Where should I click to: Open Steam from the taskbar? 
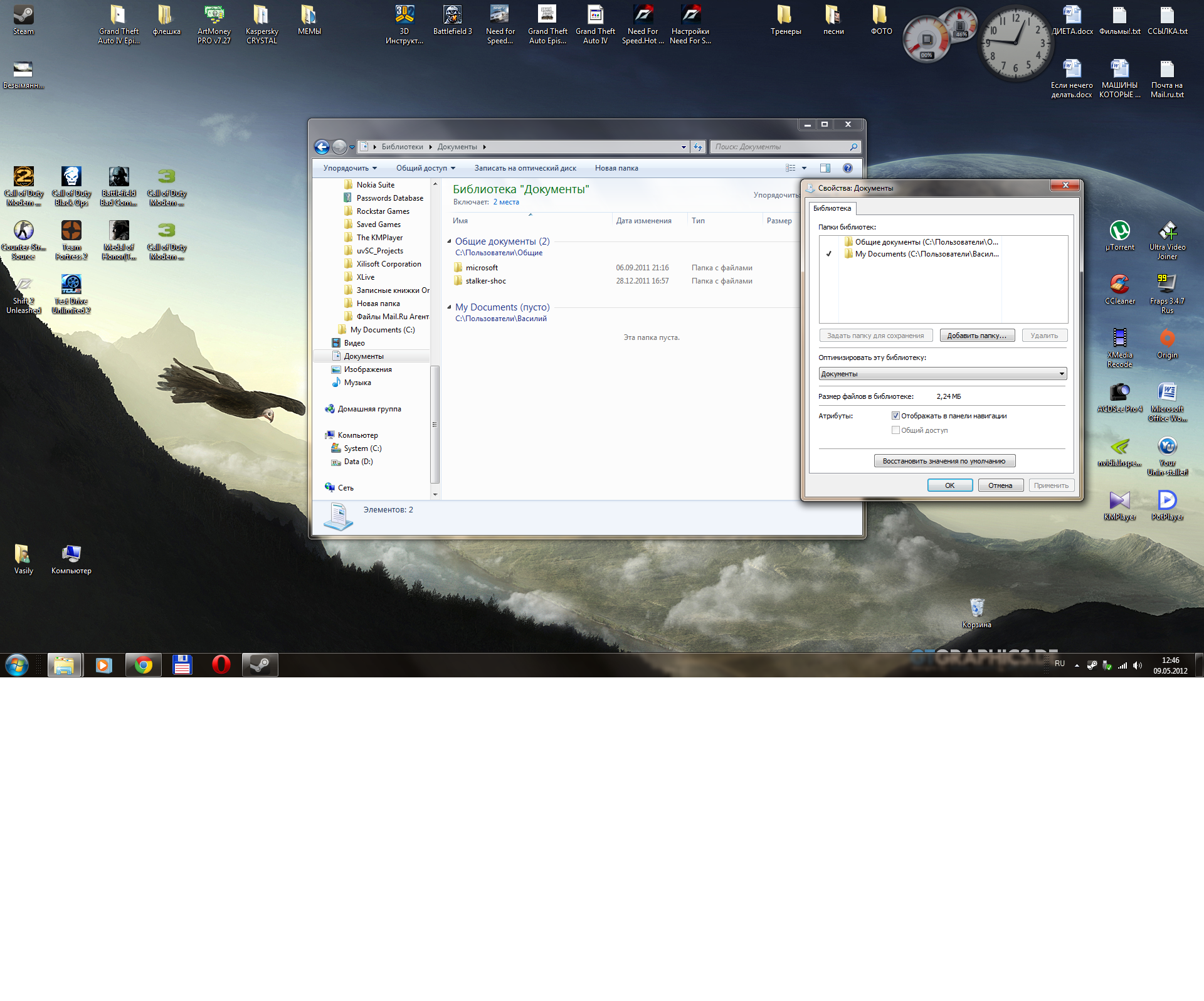[x=260, y=665]
